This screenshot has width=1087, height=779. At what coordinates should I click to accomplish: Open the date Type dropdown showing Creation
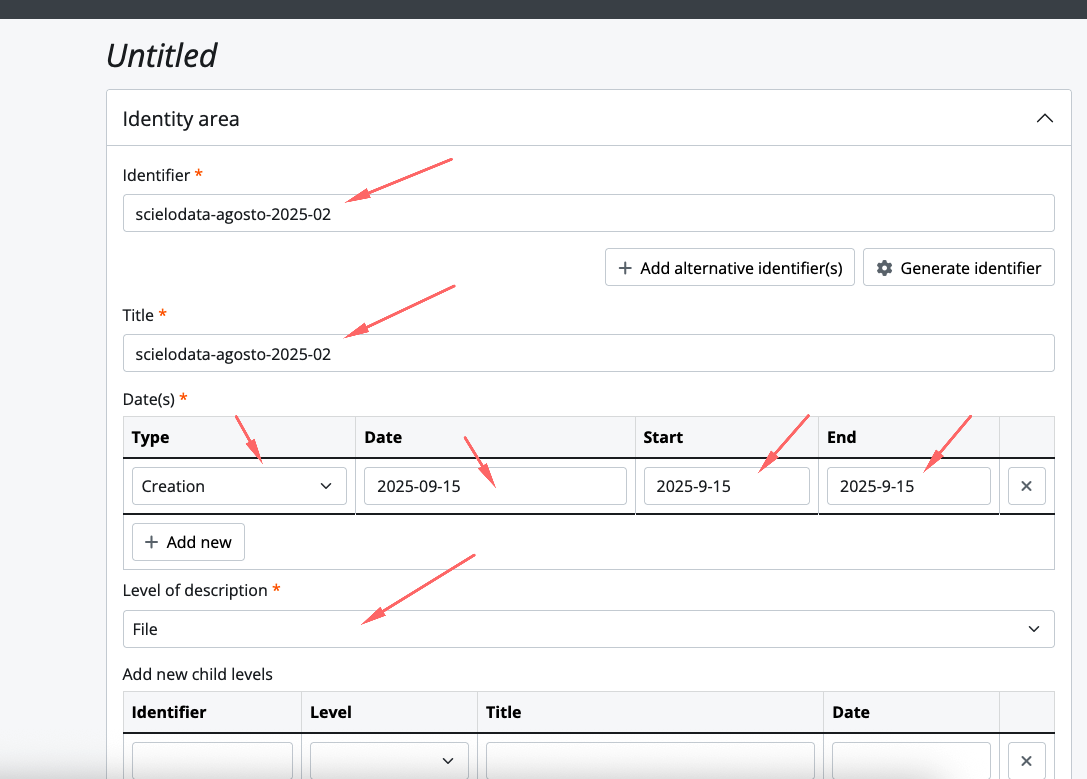point(239,486)
